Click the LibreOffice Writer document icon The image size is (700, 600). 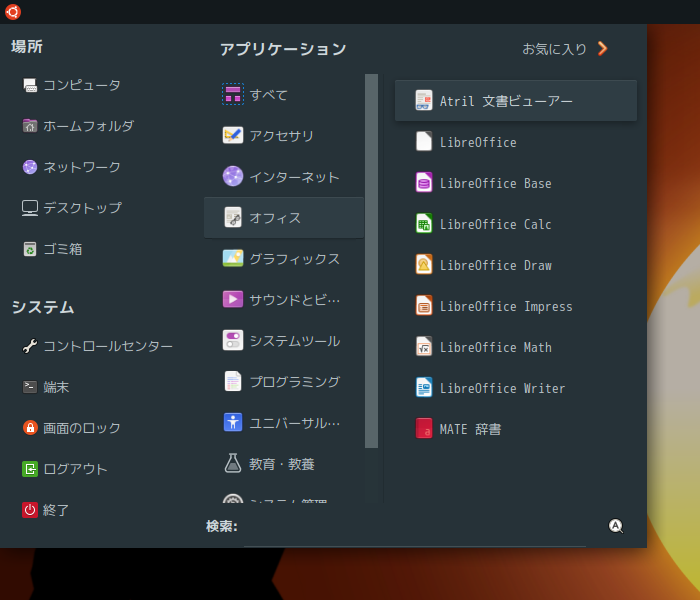(424, 388)
